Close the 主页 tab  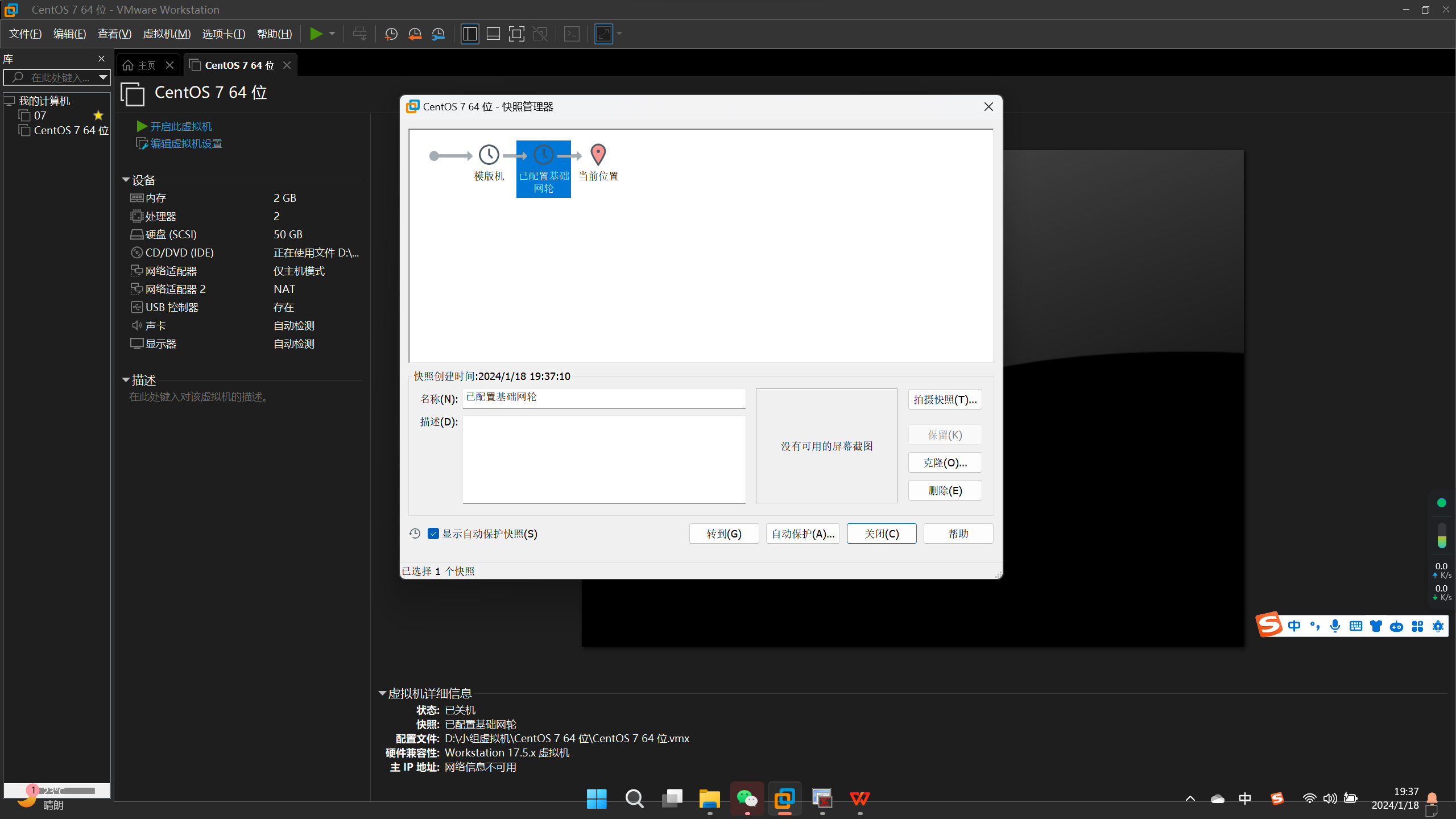(x=169, y=65)
